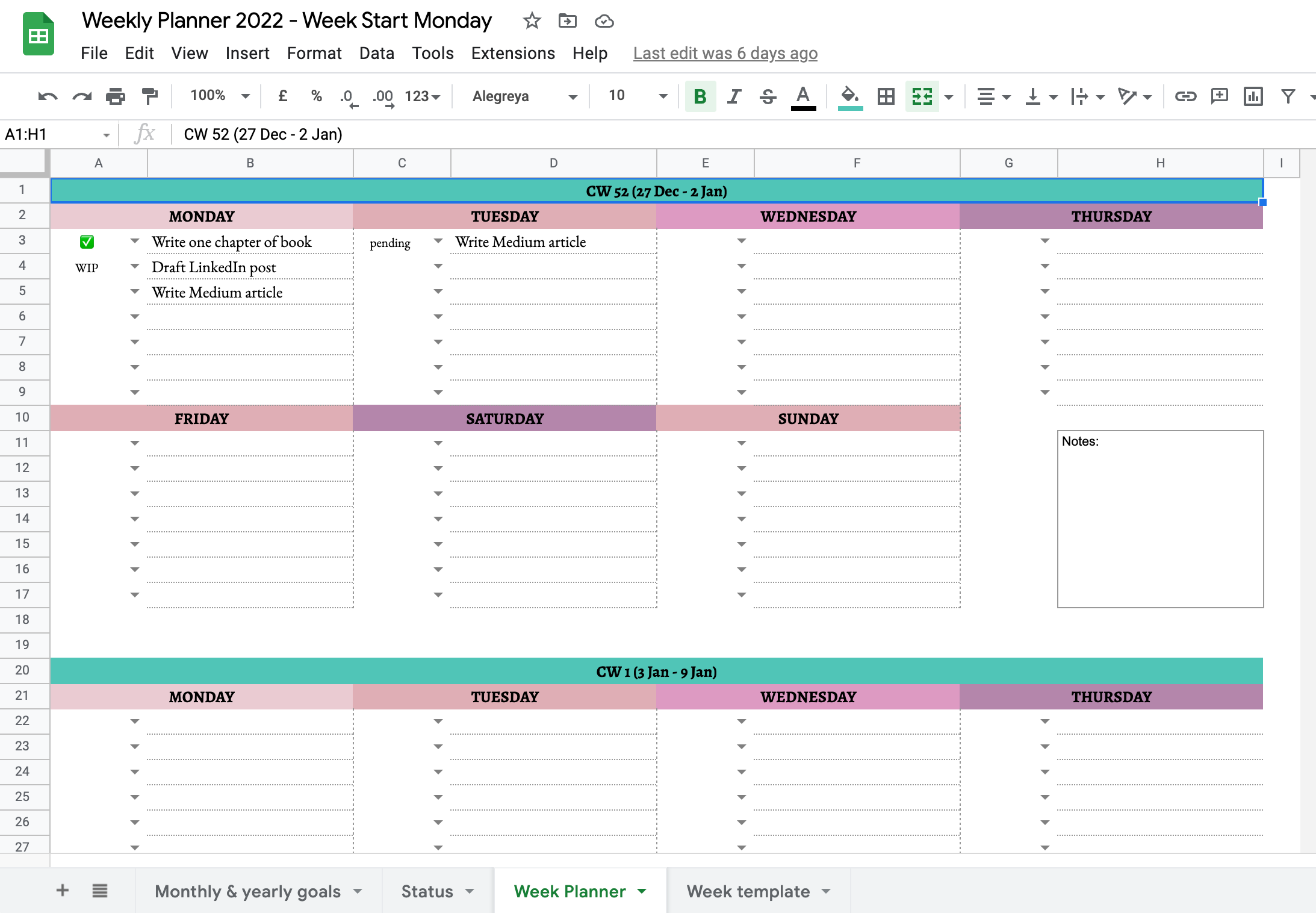Select 'Write one chapter of book' cell
1316x913 pixels.
250,241
